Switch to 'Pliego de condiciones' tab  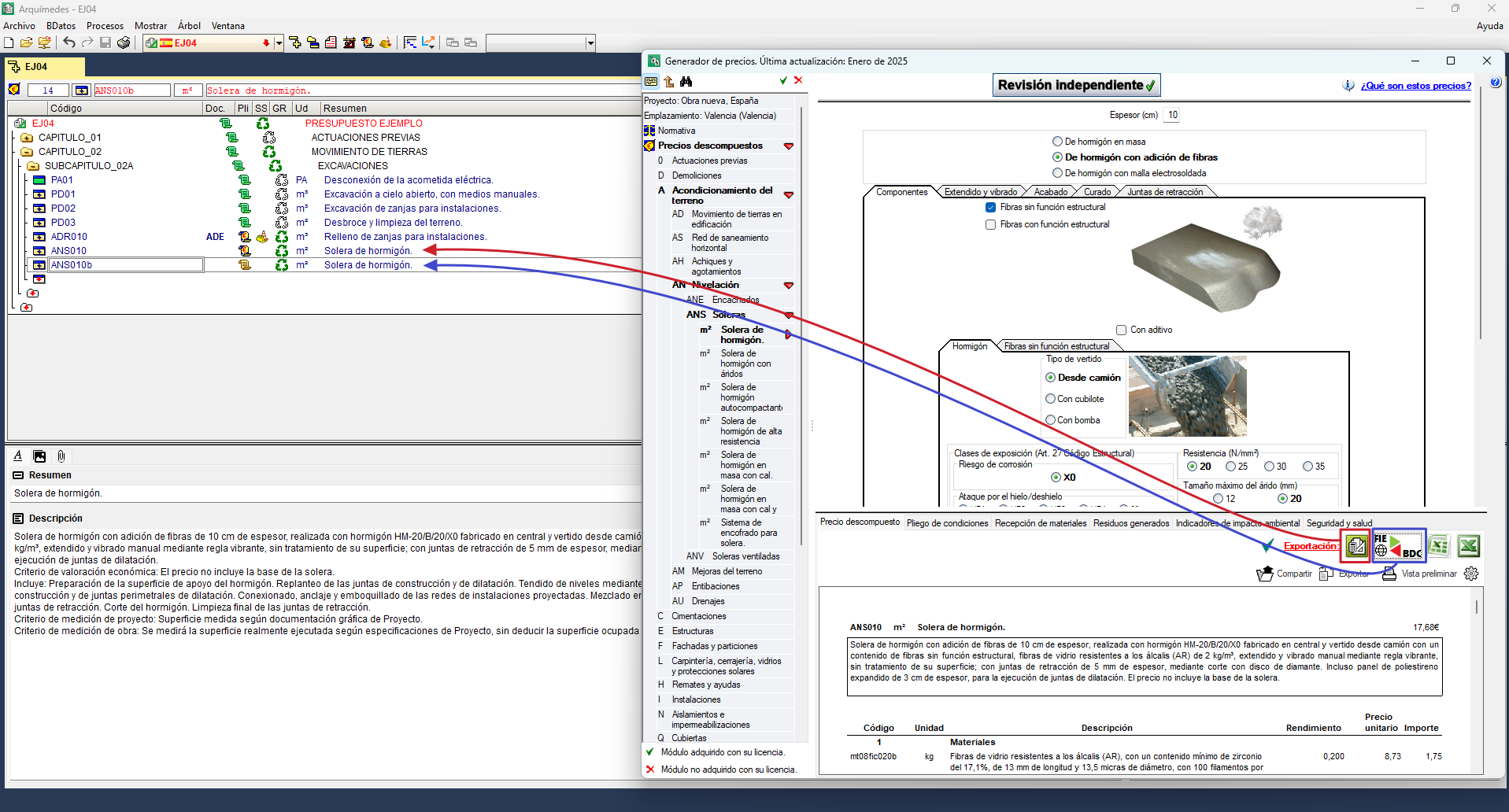[947, 523]
